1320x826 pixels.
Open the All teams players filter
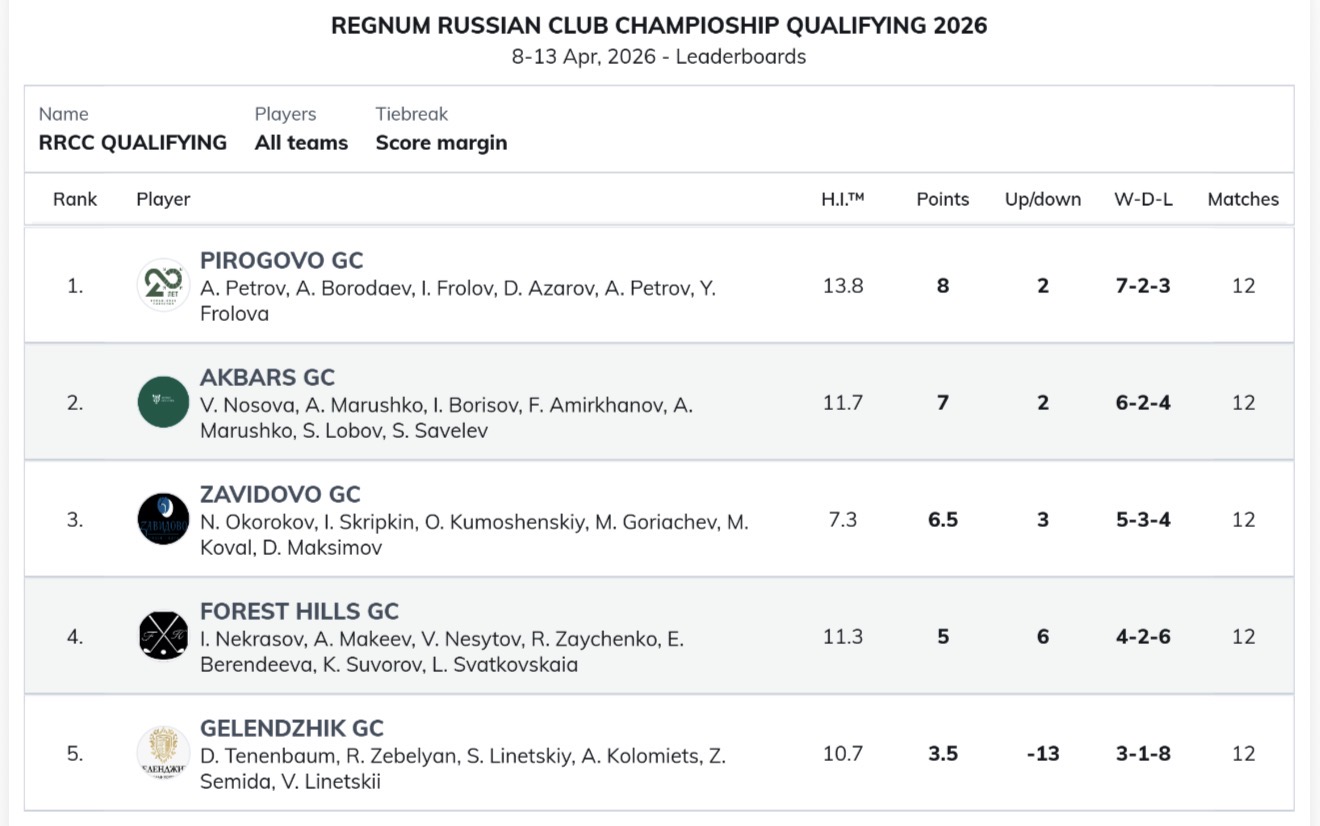pyautogui.click(x=301, y=143)
